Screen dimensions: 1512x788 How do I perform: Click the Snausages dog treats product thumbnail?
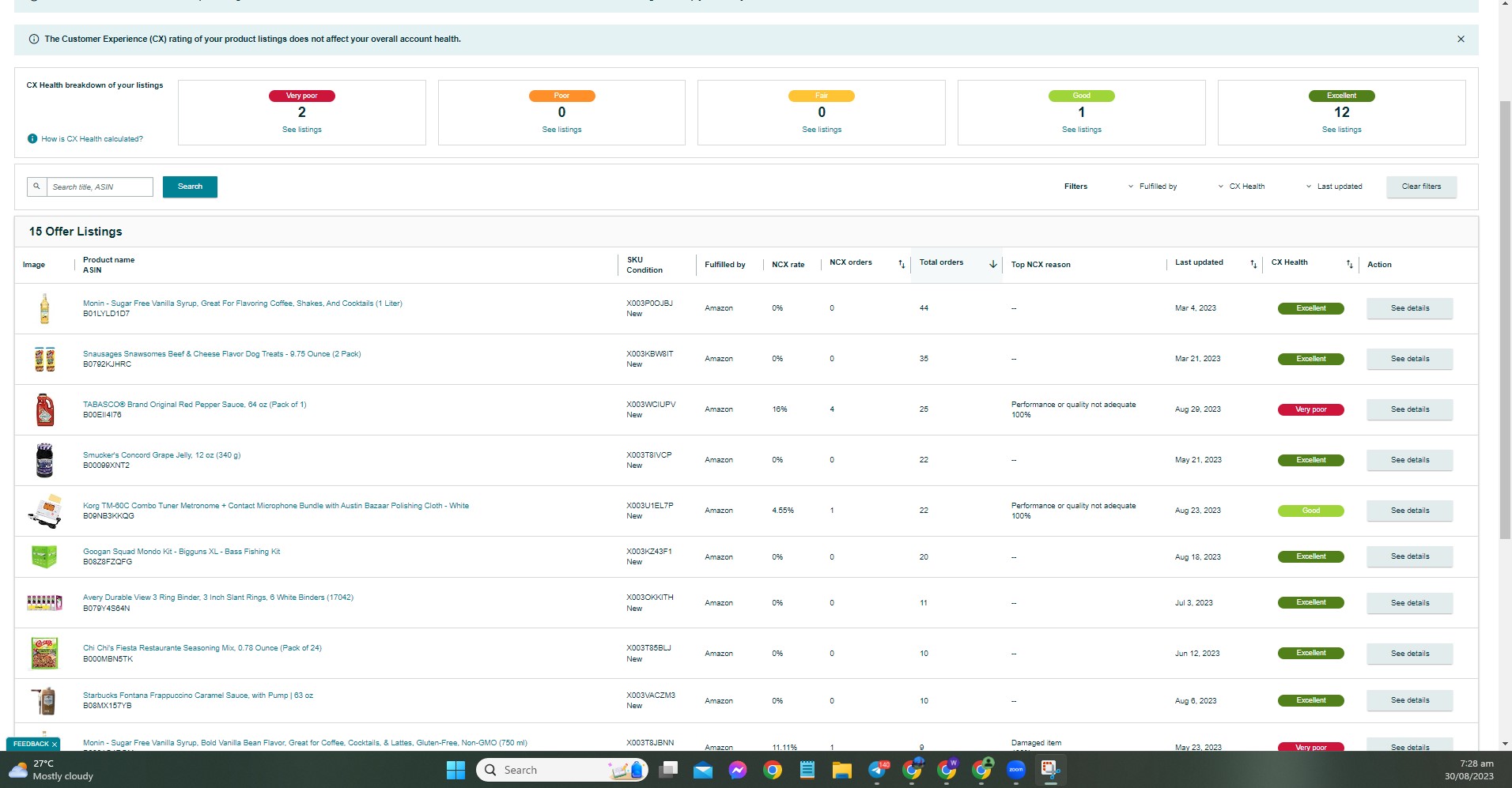[x=44, y=359]
